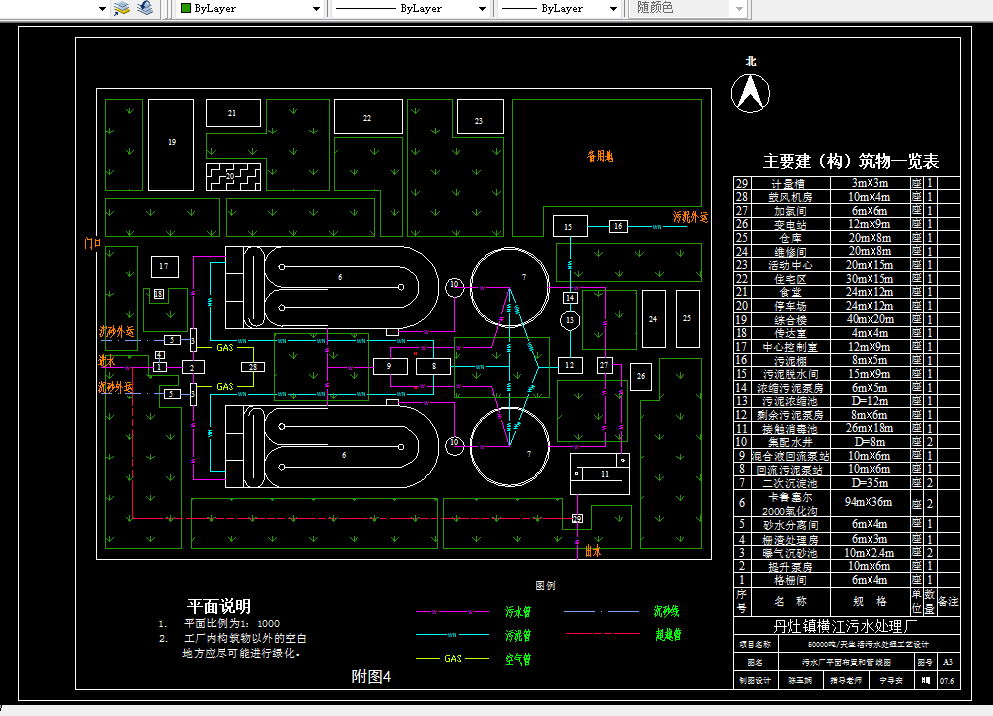Select the 污水管 legend line entry

tap(518, 610)
